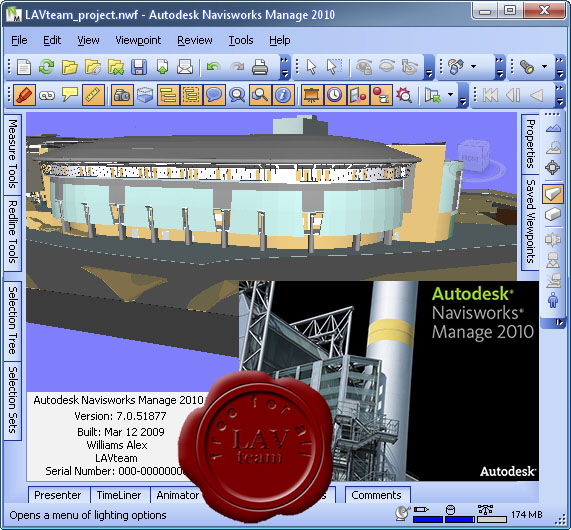Click the ViewCube in the 3D view

tap(473, 157)
